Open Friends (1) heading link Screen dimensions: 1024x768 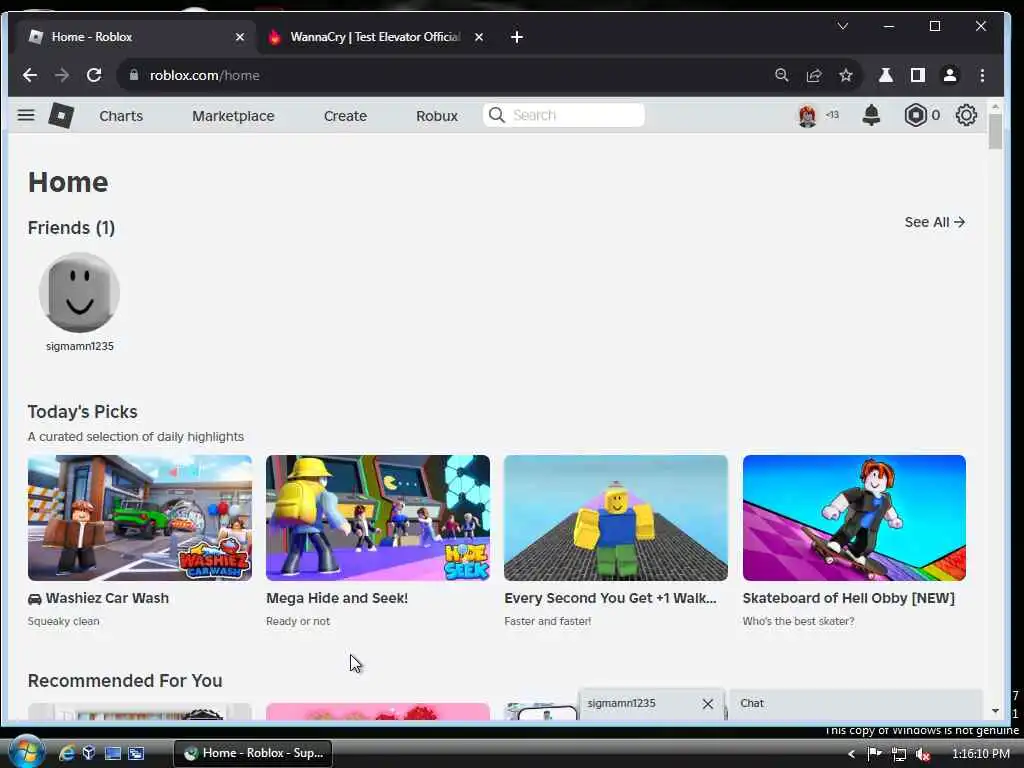click(71, 228)
